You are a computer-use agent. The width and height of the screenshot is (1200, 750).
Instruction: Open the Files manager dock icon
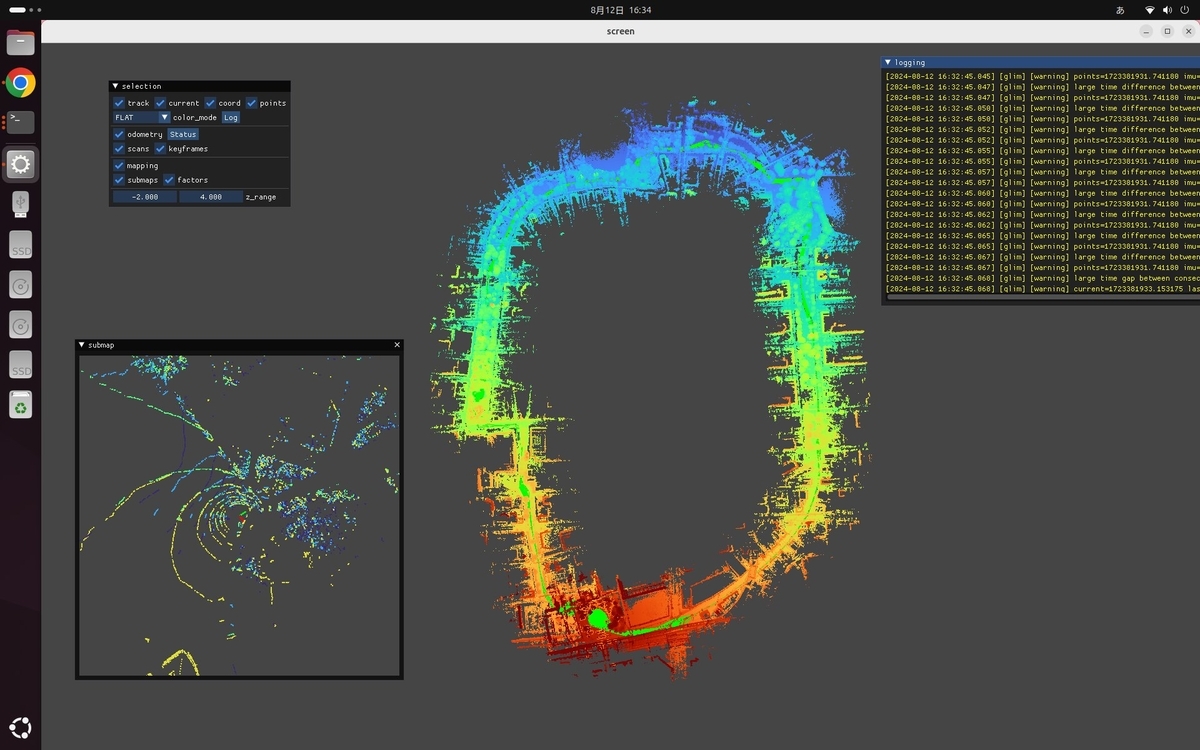pyautogui.click(x=20, y=42)
